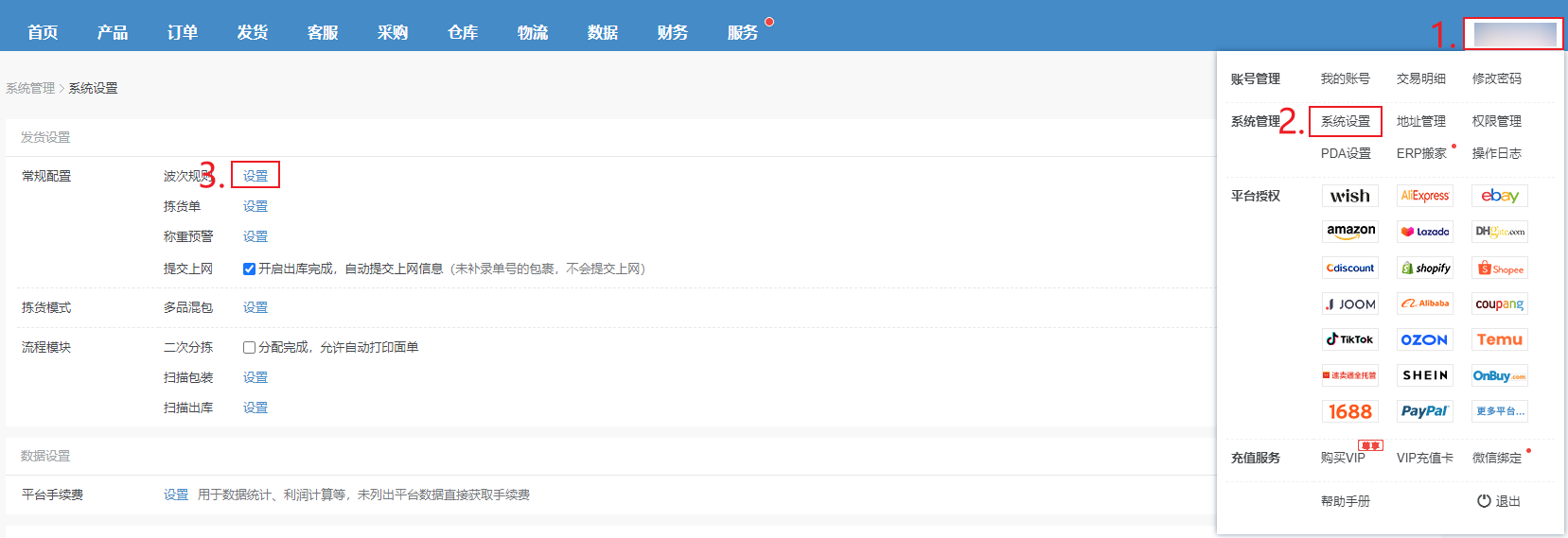Viewport: 1568px width, 538px height.
Task: Open 操作日志 in dropdown panel
Action: point(1497,153)
